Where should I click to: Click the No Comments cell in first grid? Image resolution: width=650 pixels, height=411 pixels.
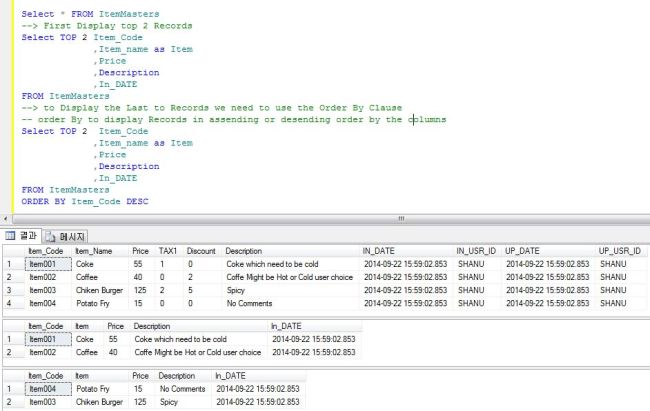click(291, 303)
